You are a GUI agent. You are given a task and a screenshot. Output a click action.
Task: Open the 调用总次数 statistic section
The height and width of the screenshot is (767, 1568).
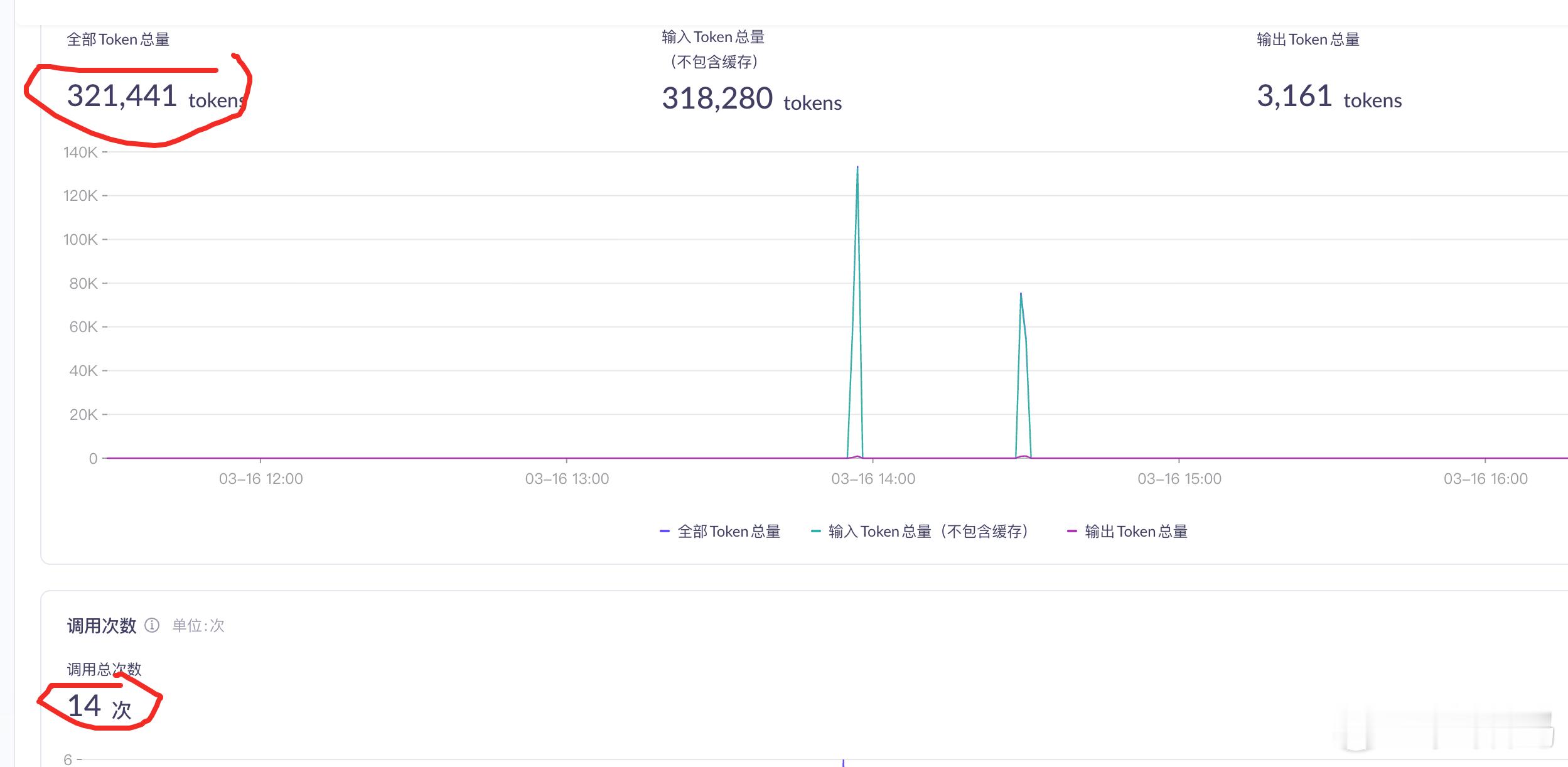click(x=104, y=670)
